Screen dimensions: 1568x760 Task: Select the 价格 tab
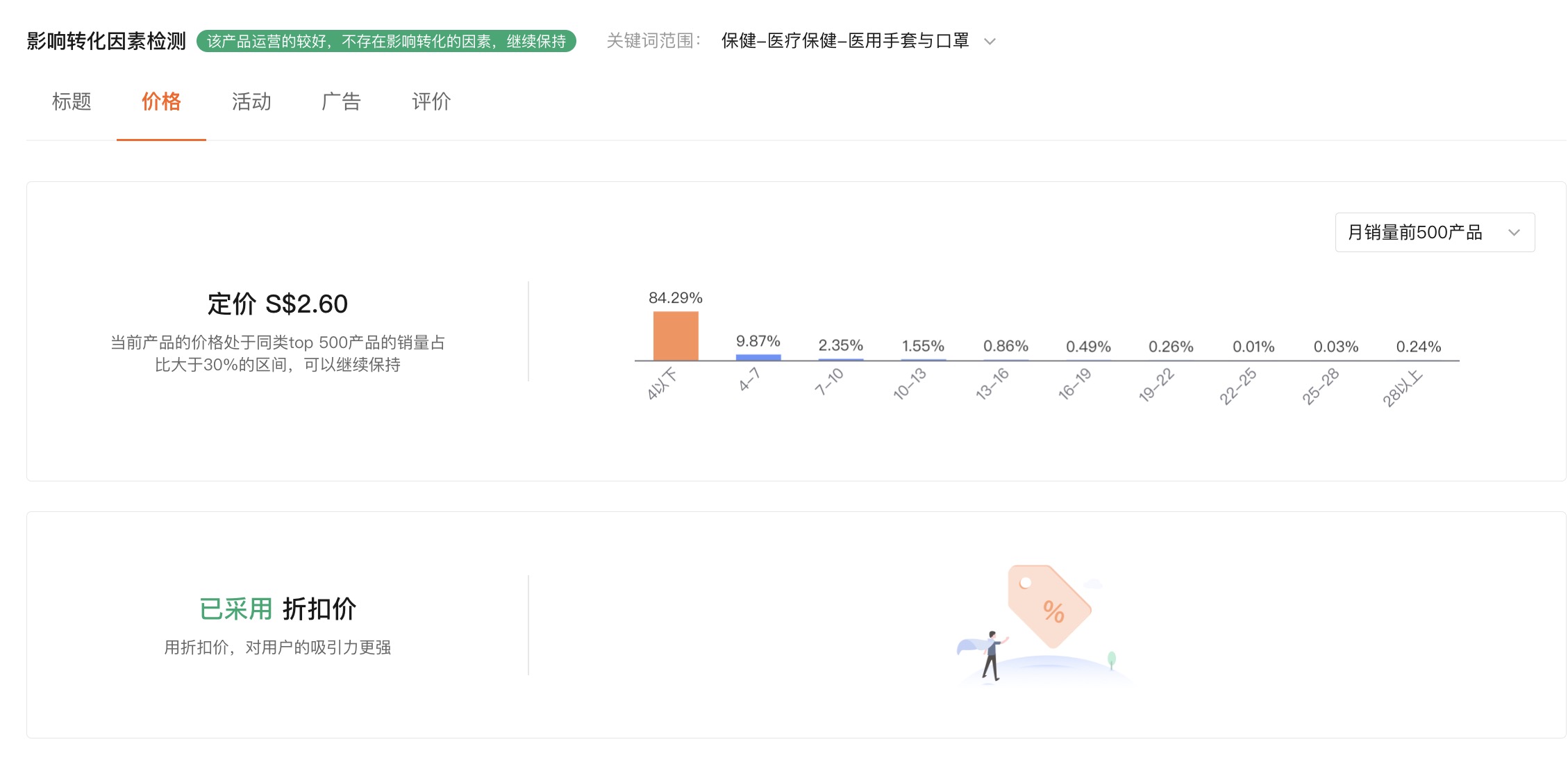pyautogui.click(x=161, y=101)
